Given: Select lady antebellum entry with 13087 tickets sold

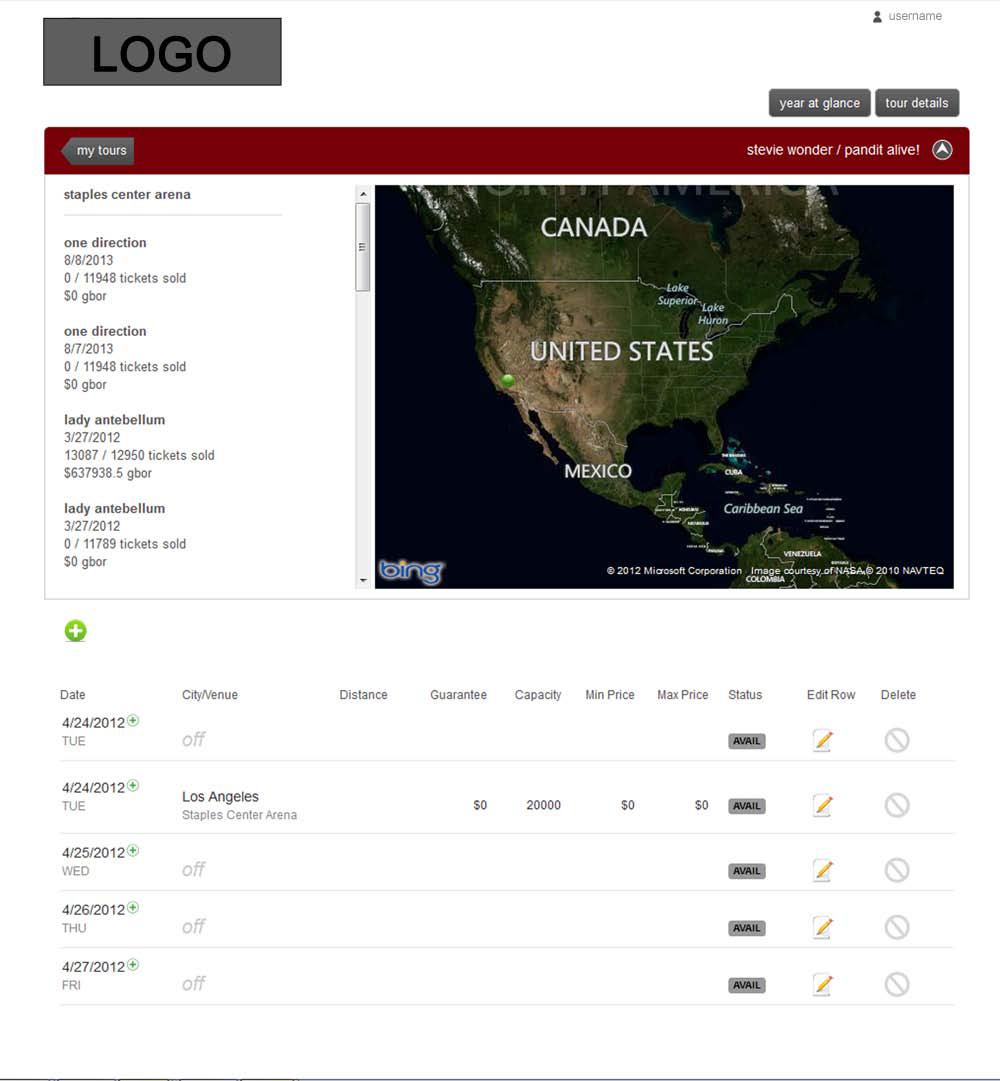Looking at the screenshot, I should [x=139, y=446].
